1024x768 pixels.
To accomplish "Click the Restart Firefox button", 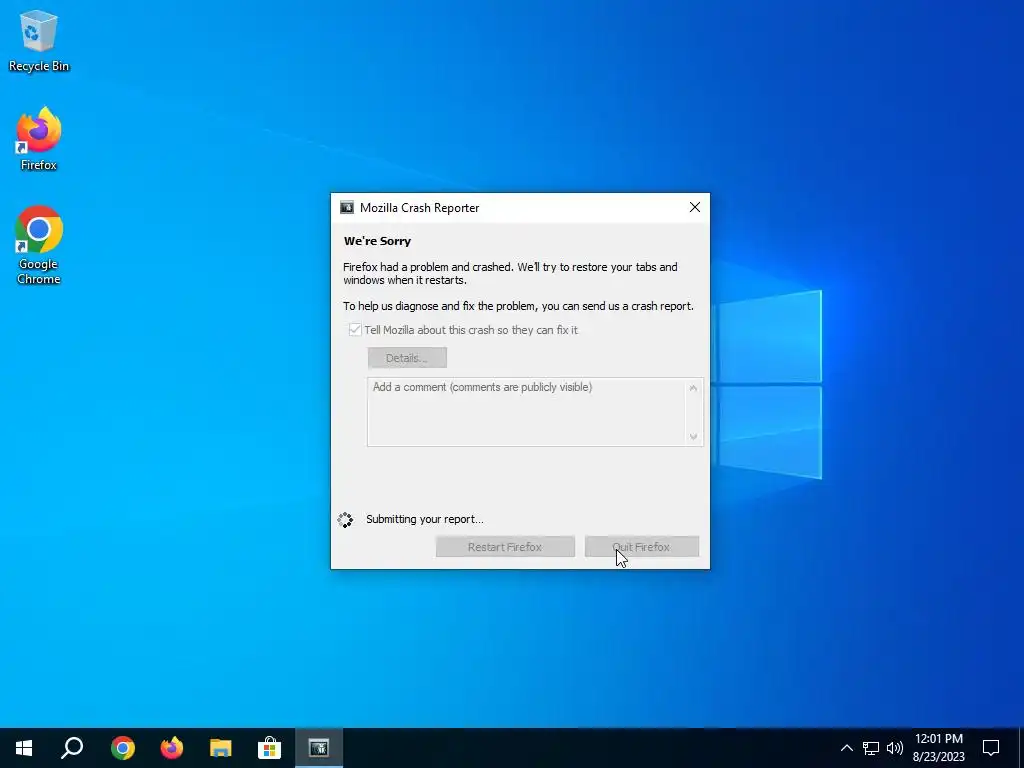I will tap(505, 547).
